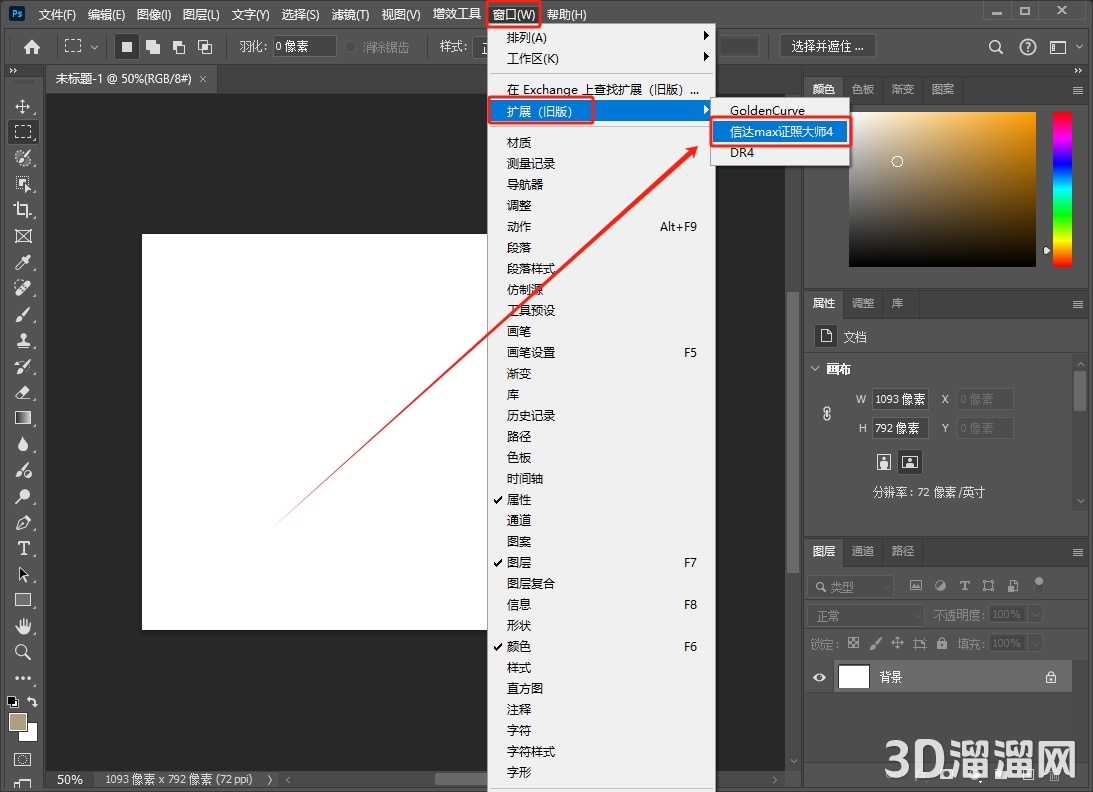This screenshot has width=1093, height=792.
Task: Open 在 Exchange 上查找扩展 menu entry
Action: pyautogui.click(x=600, y=90)
